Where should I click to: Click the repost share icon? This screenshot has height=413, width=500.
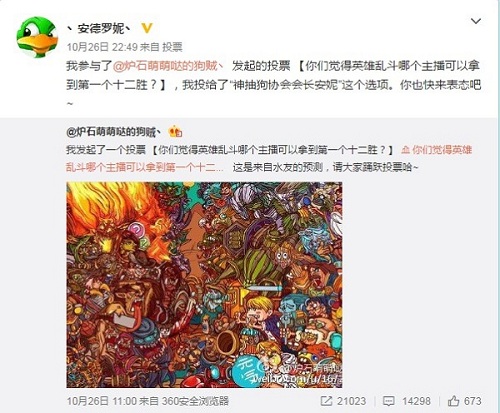click(x=326, y=401)
